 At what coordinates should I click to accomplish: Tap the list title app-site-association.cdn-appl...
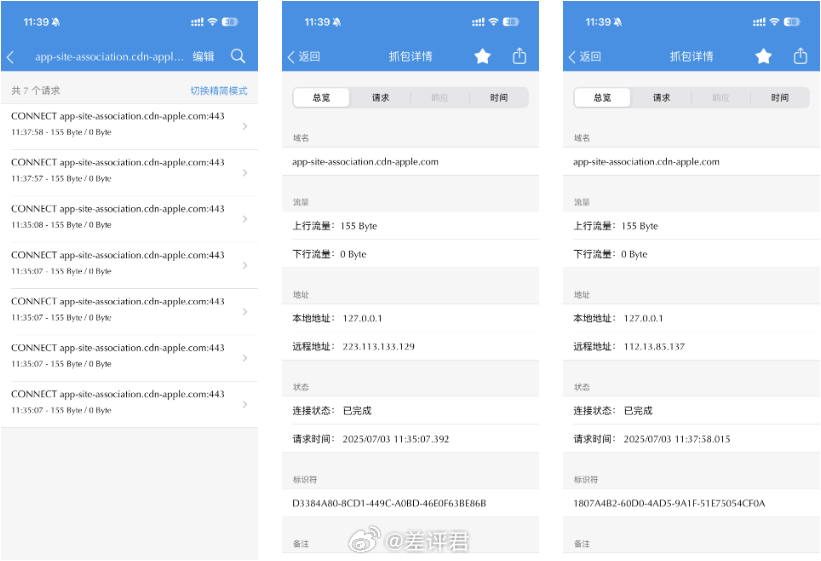coord(109,57)
